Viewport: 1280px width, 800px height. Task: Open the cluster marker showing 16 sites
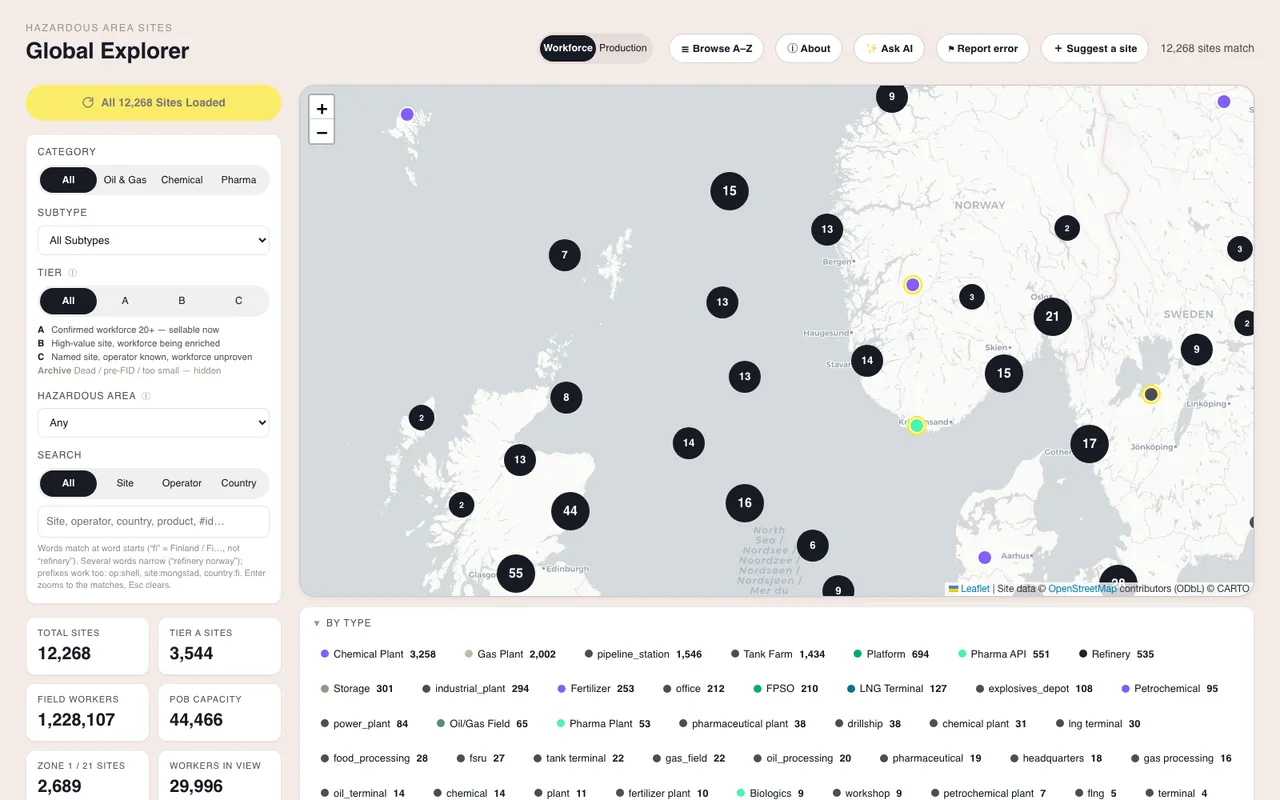tap(745, 503)
